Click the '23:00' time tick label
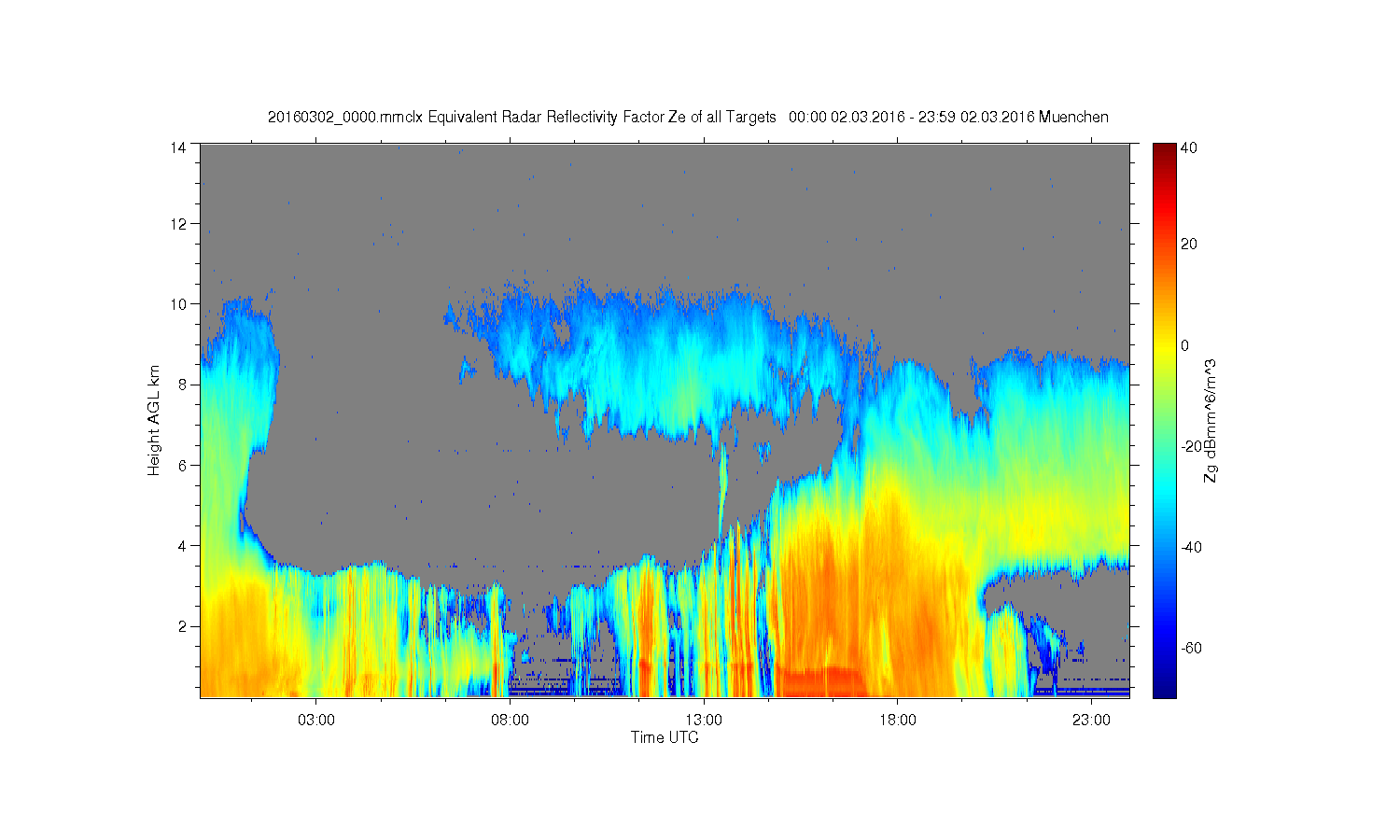 coord(1091,720)
